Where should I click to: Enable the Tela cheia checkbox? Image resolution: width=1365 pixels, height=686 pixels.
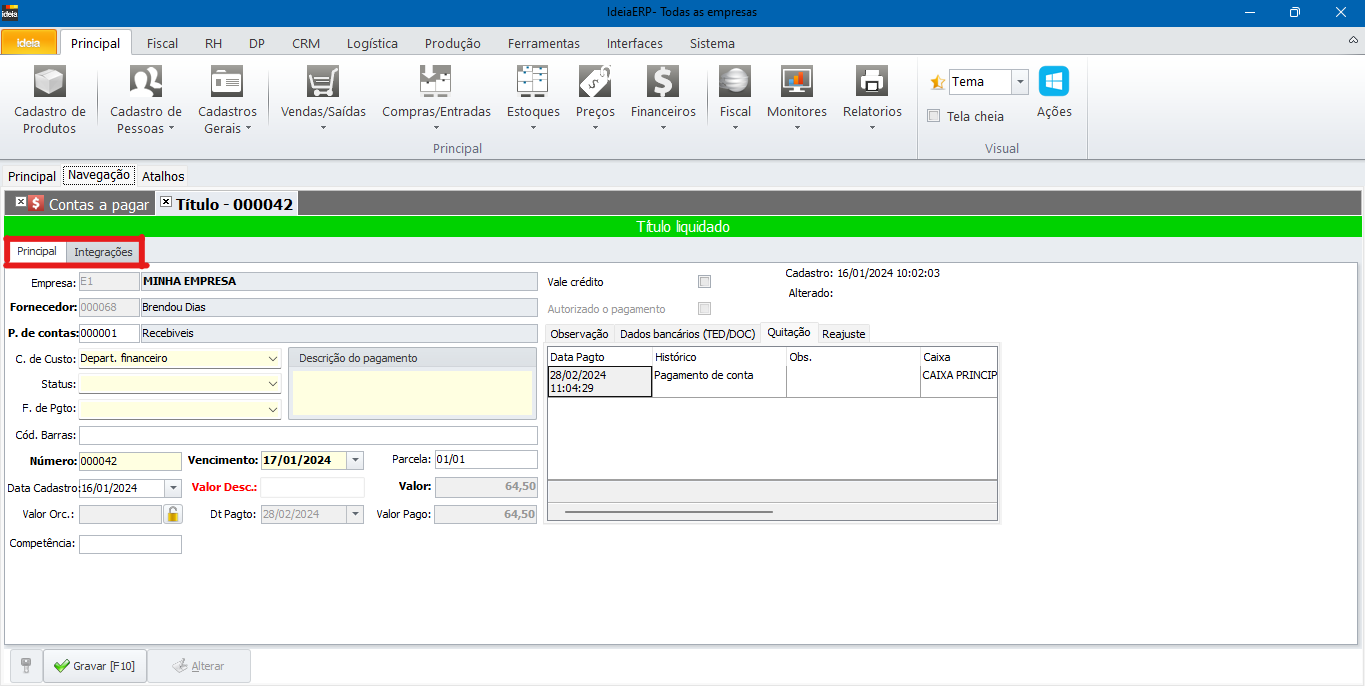coord(934,116)
